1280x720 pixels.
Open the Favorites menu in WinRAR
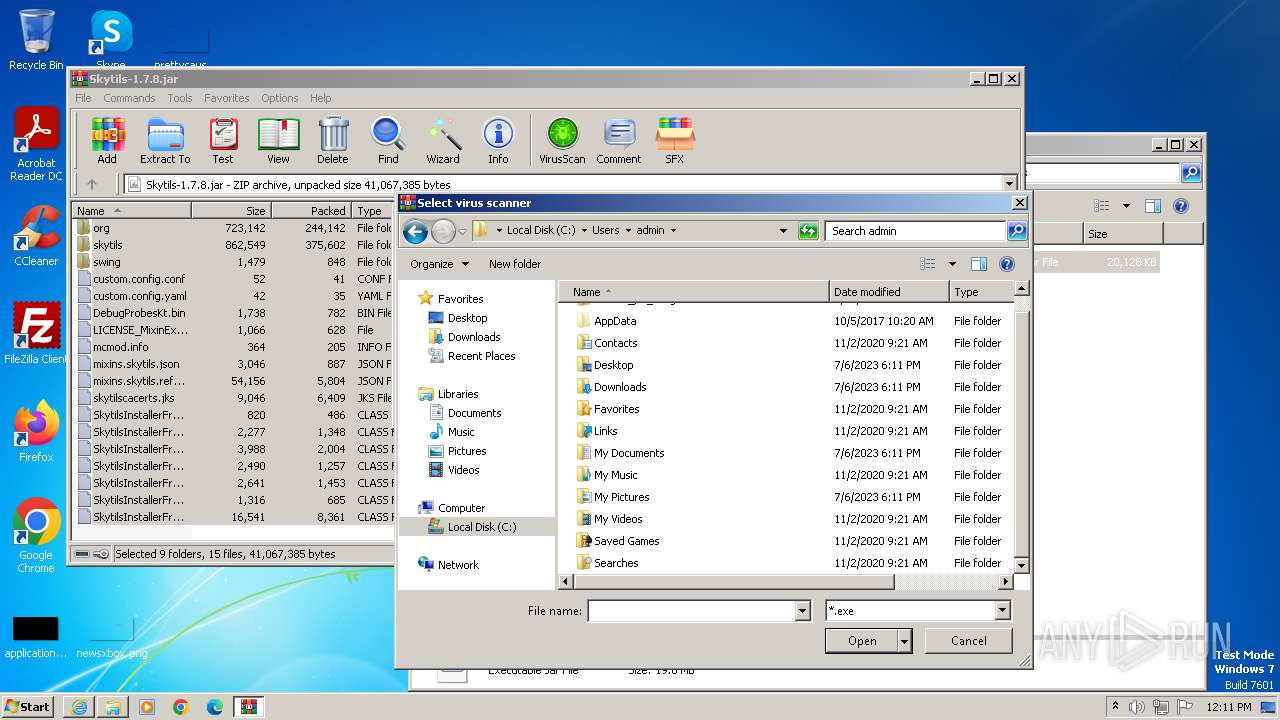click(227, 98)
